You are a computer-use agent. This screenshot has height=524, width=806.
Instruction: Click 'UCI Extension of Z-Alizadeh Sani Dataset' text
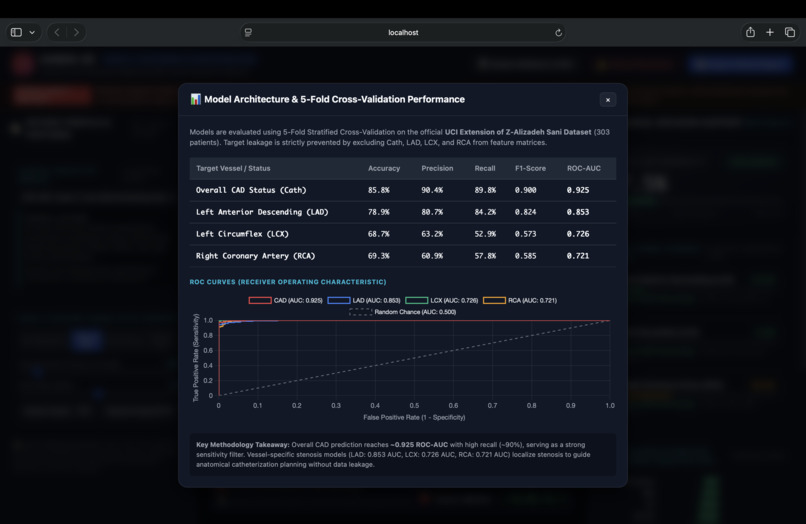click(x=518, y=132)
